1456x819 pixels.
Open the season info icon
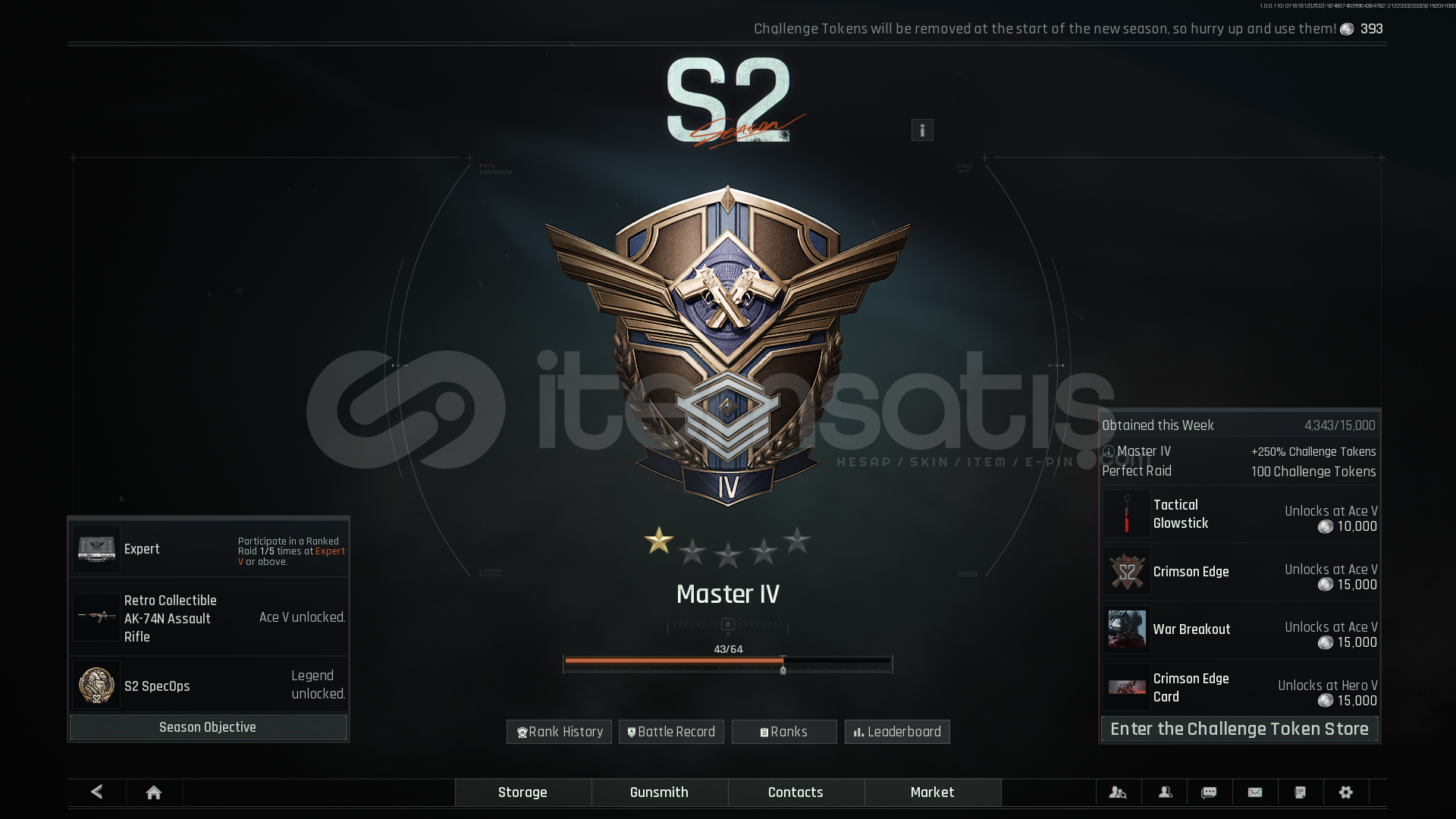922,130
